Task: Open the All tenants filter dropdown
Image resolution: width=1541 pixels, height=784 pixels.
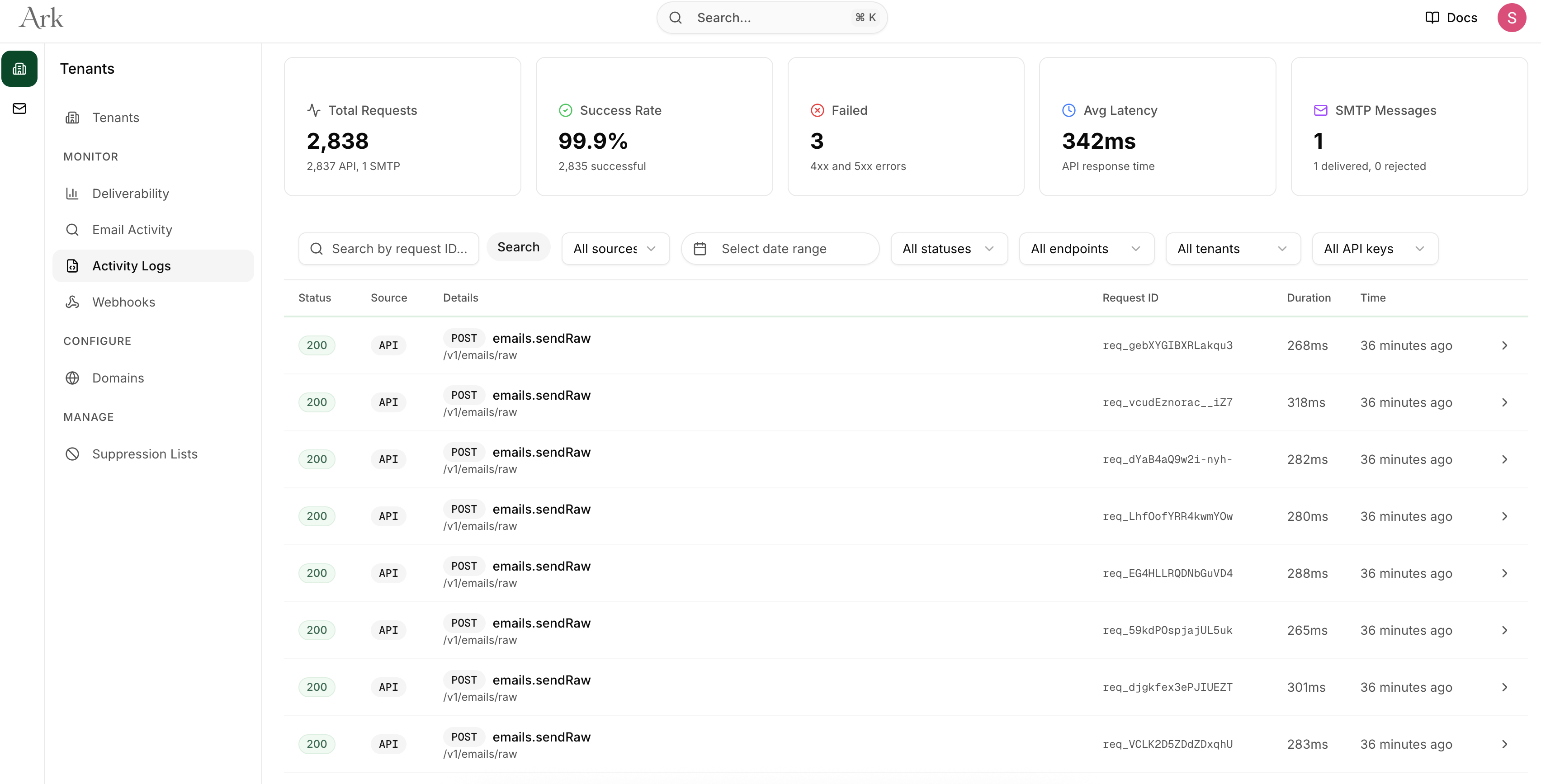Action: click(1232, 249)
